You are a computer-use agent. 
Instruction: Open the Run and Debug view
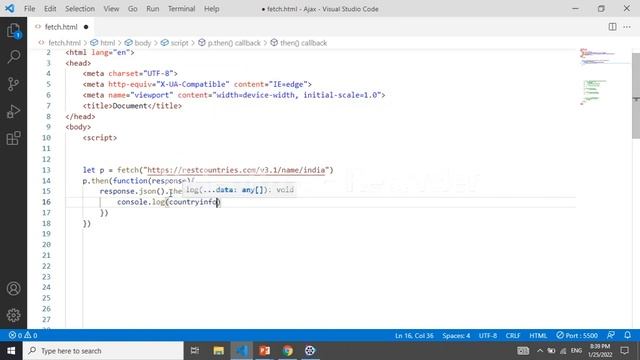(13, 111)
